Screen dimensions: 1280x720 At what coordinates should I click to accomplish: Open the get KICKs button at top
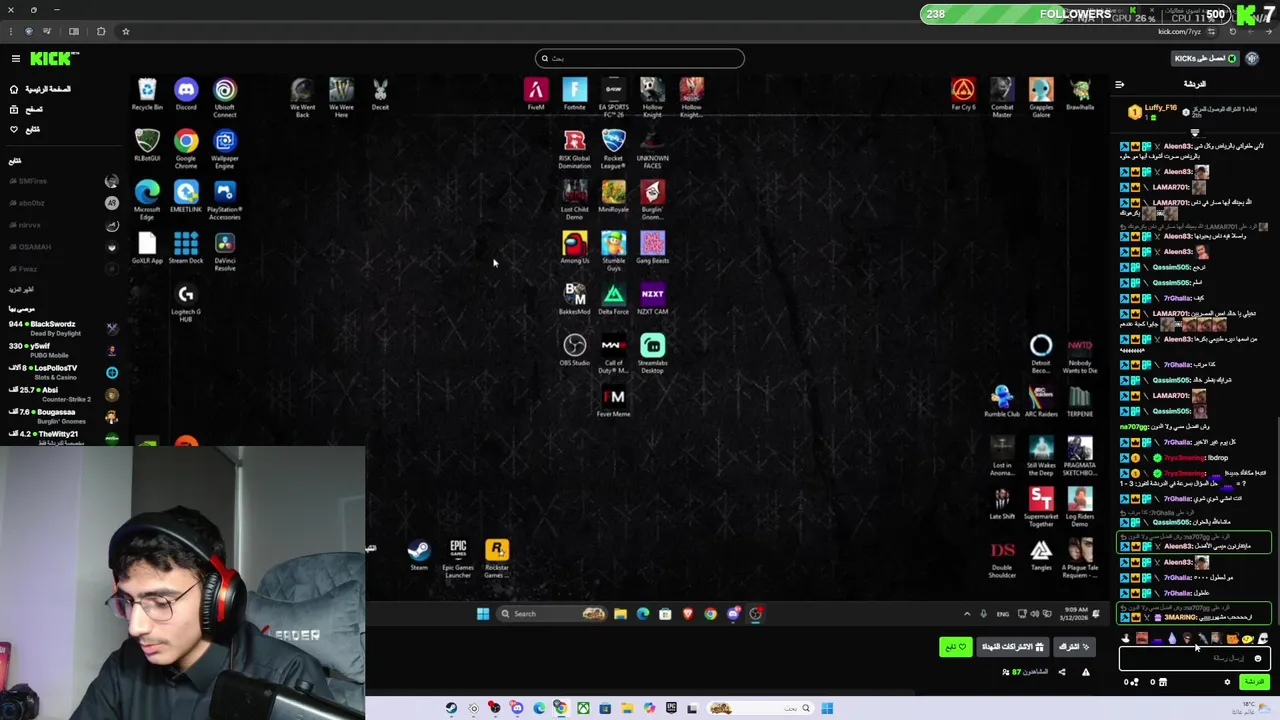[x=1206, y=58]
